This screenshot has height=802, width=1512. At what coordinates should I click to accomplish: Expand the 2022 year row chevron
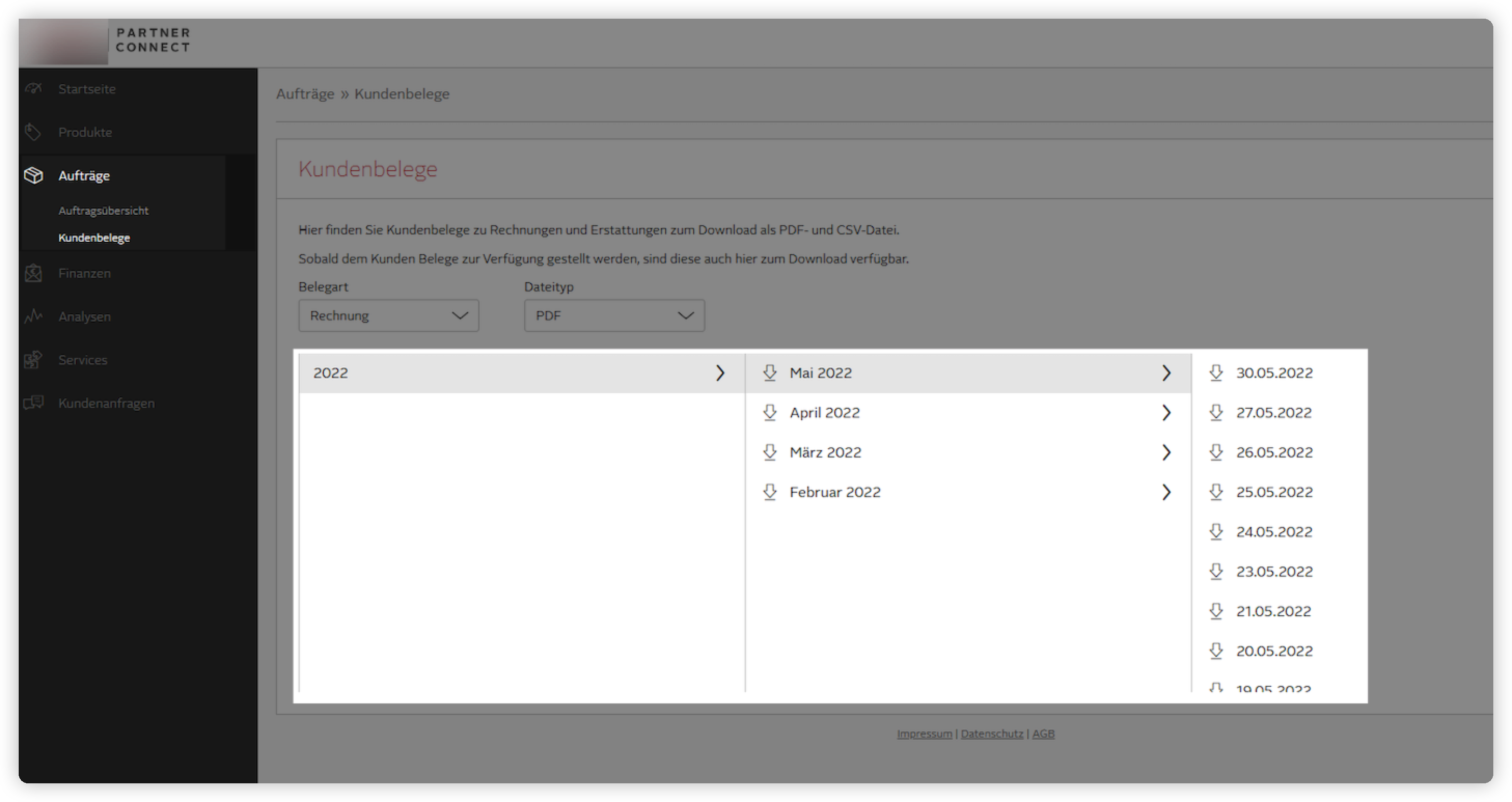point(720,372)
